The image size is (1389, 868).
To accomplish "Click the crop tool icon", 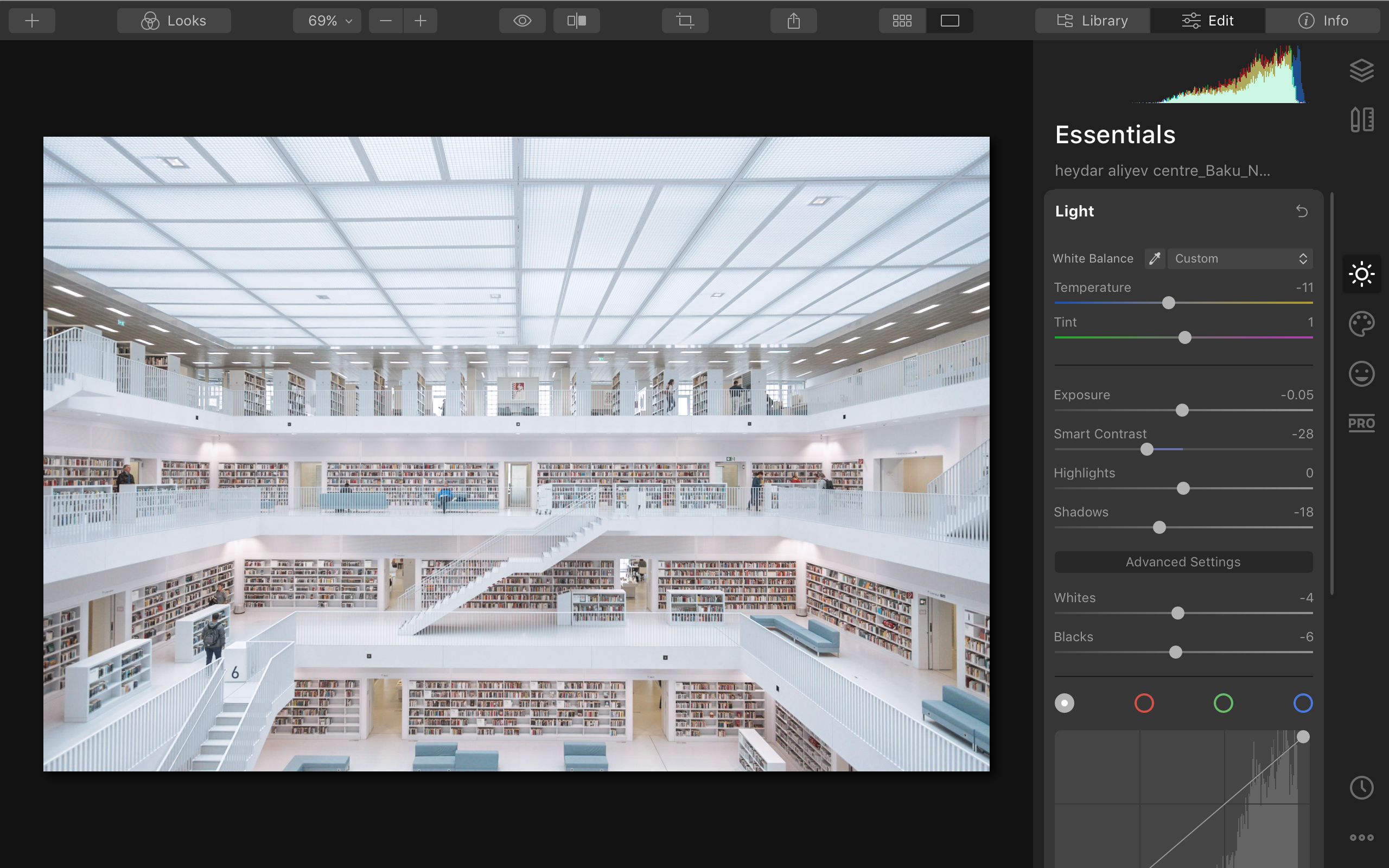I will (x=685, y=21).
